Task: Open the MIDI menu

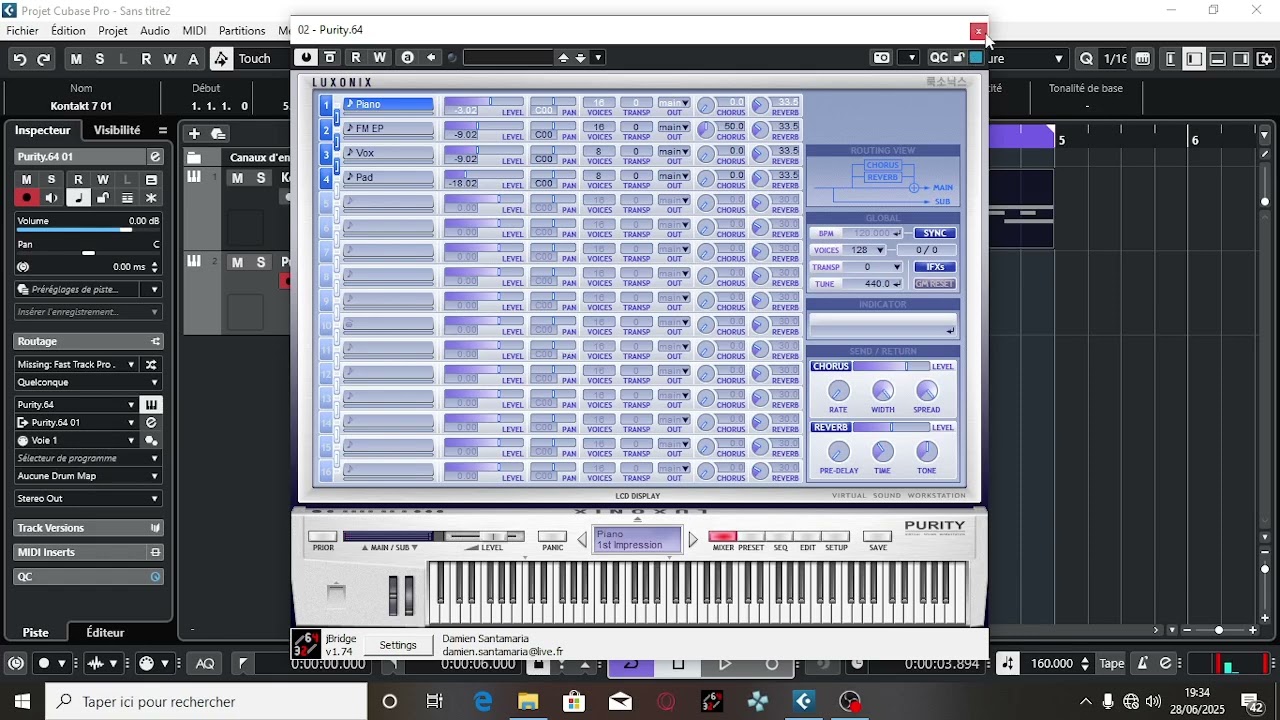Action: click(194, 31)
